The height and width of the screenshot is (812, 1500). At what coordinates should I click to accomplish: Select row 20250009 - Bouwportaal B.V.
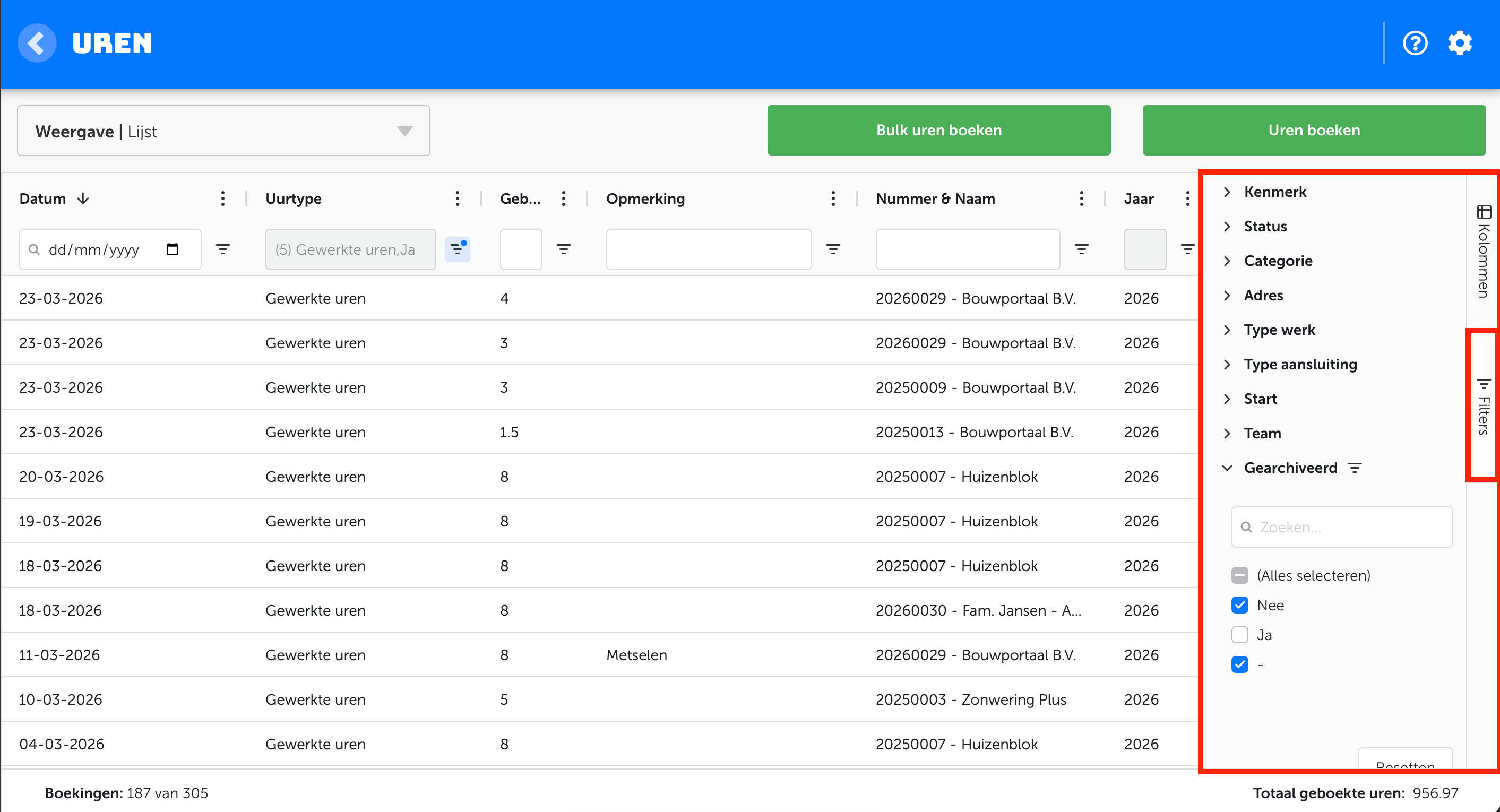976,388
